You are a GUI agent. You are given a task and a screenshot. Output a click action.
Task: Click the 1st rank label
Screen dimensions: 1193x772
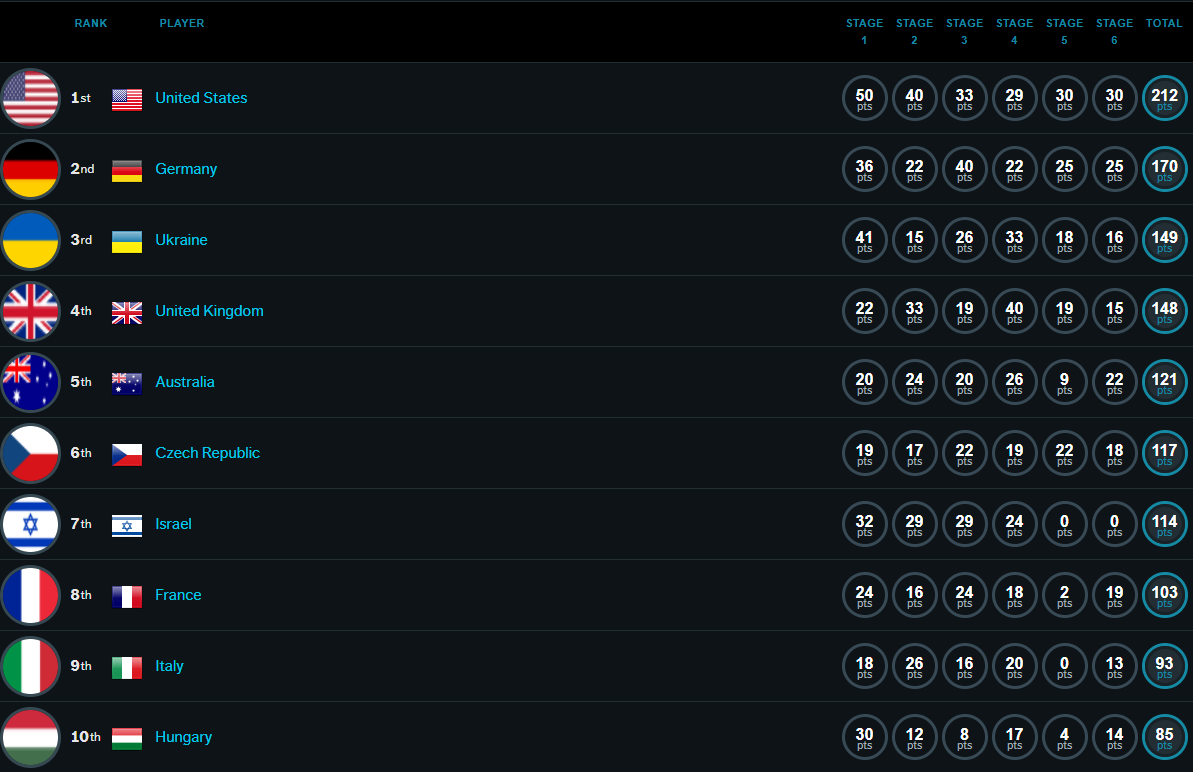click(81, 98)
